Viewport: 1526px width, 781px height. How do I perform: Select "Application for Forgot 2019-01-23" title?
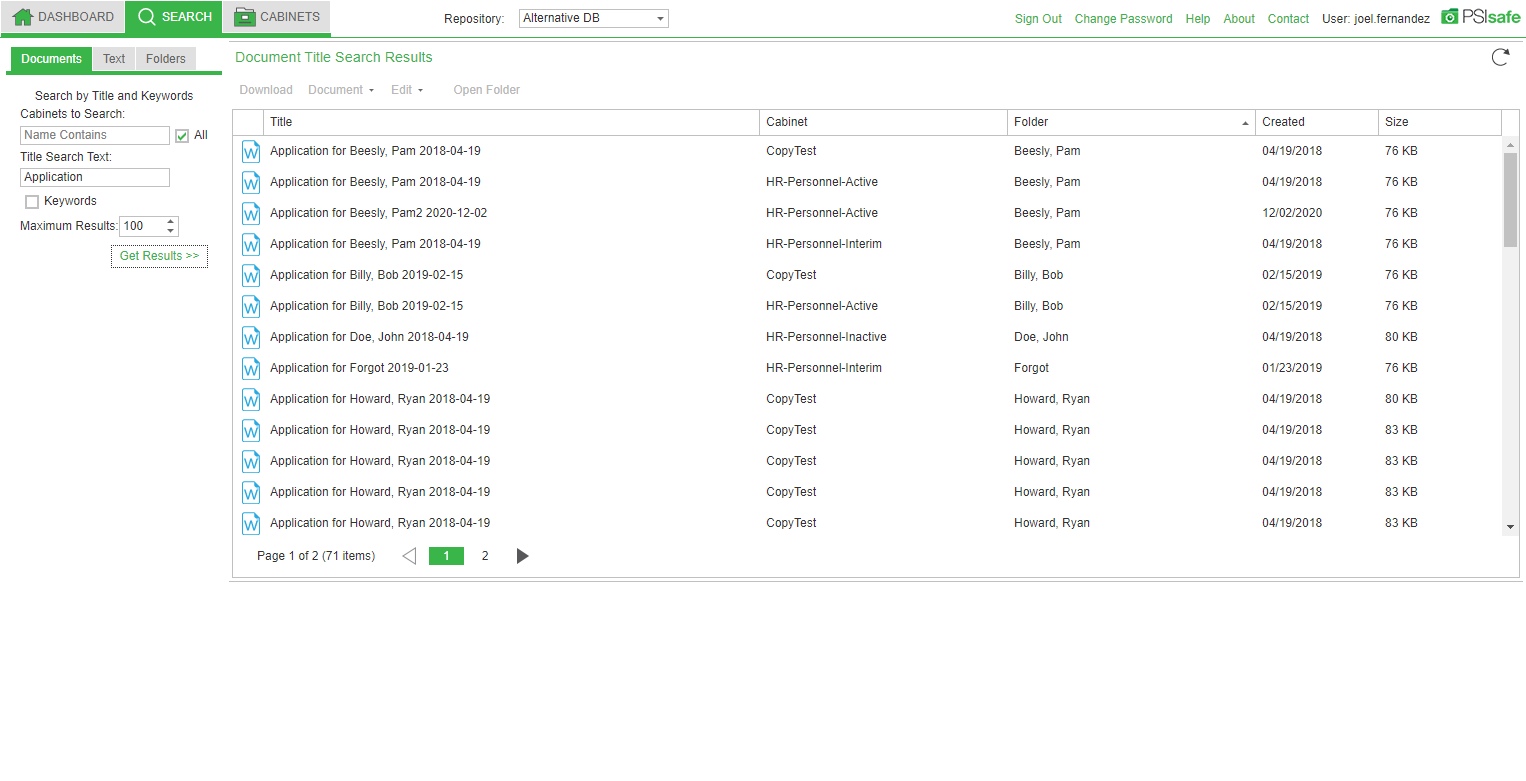click(x=359, y=368)
